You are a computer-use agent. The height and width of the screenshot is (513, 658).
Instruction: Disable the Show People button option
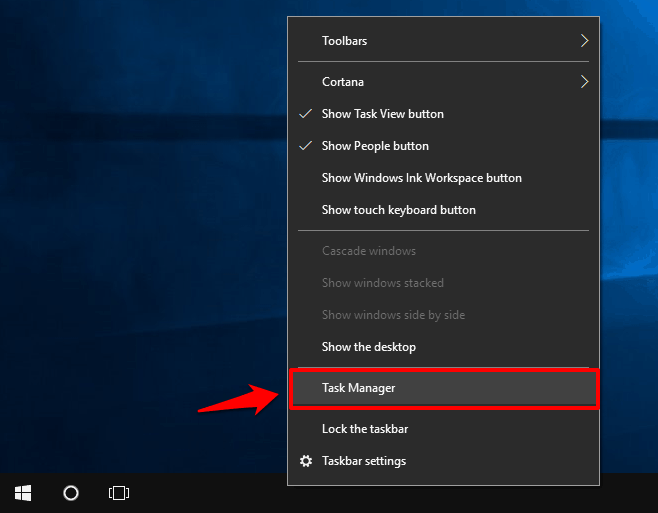click(x=375, y=146)
